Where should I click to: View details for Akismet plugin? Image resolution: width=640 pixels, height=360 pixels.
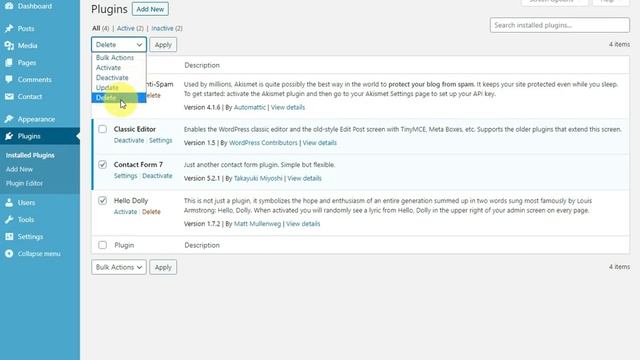pyautogui.click(x=288, y=107)
